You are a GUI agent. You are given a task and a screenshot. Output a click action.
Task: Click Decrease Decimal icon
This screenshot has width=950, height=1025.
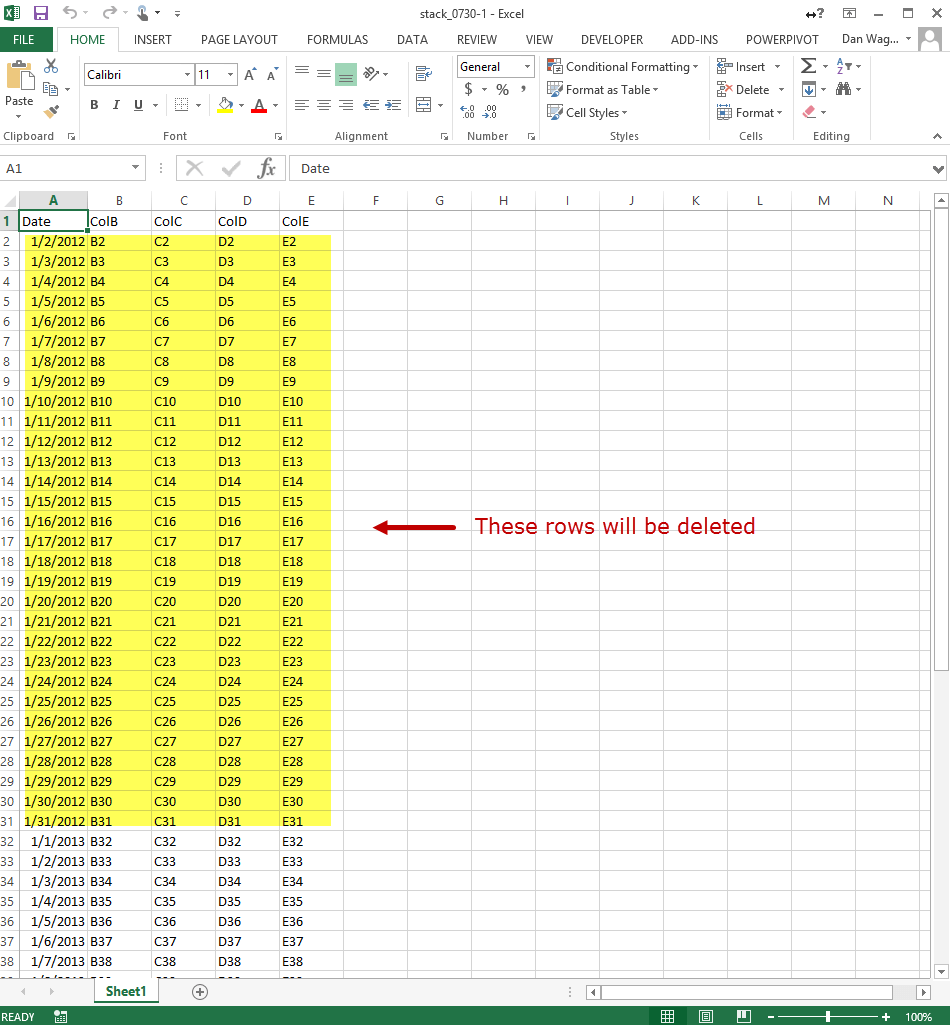tap(490, 112)
